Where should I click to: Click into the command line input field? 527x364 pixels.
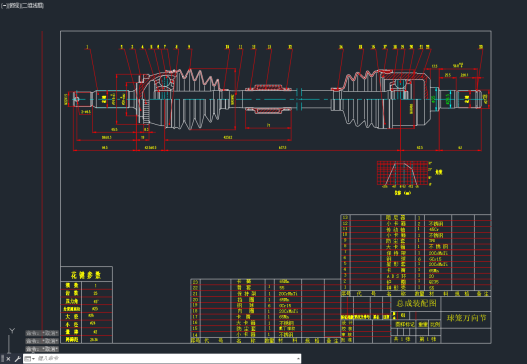[x=165, y=359]
